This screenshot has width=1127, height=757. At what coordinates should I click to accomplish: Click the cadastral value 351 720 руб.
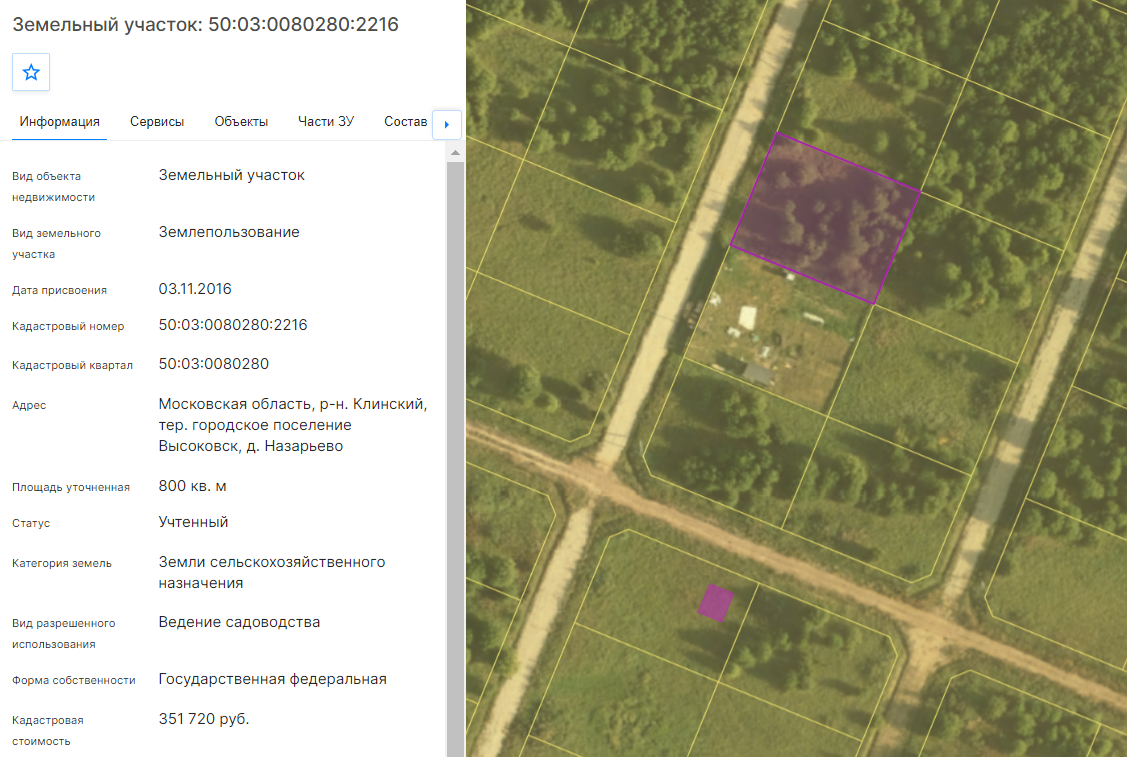click(204, 719)
